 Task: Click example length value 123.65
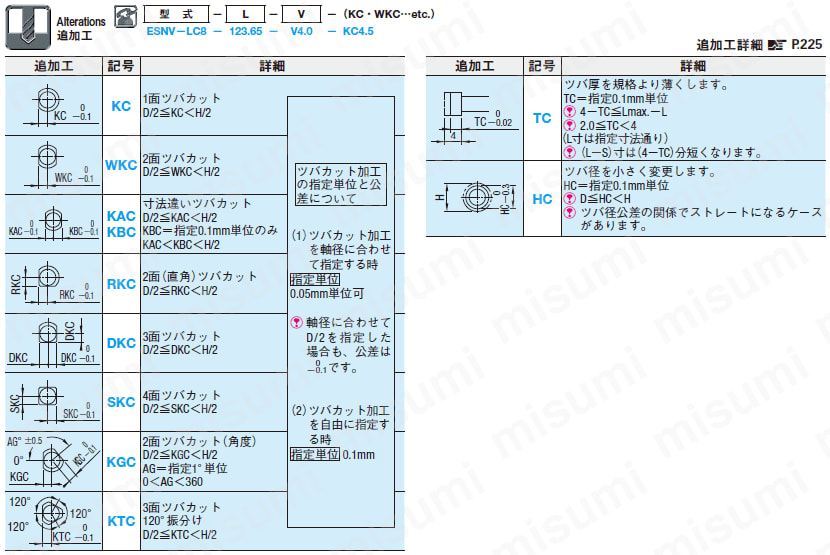click(246, 31)
